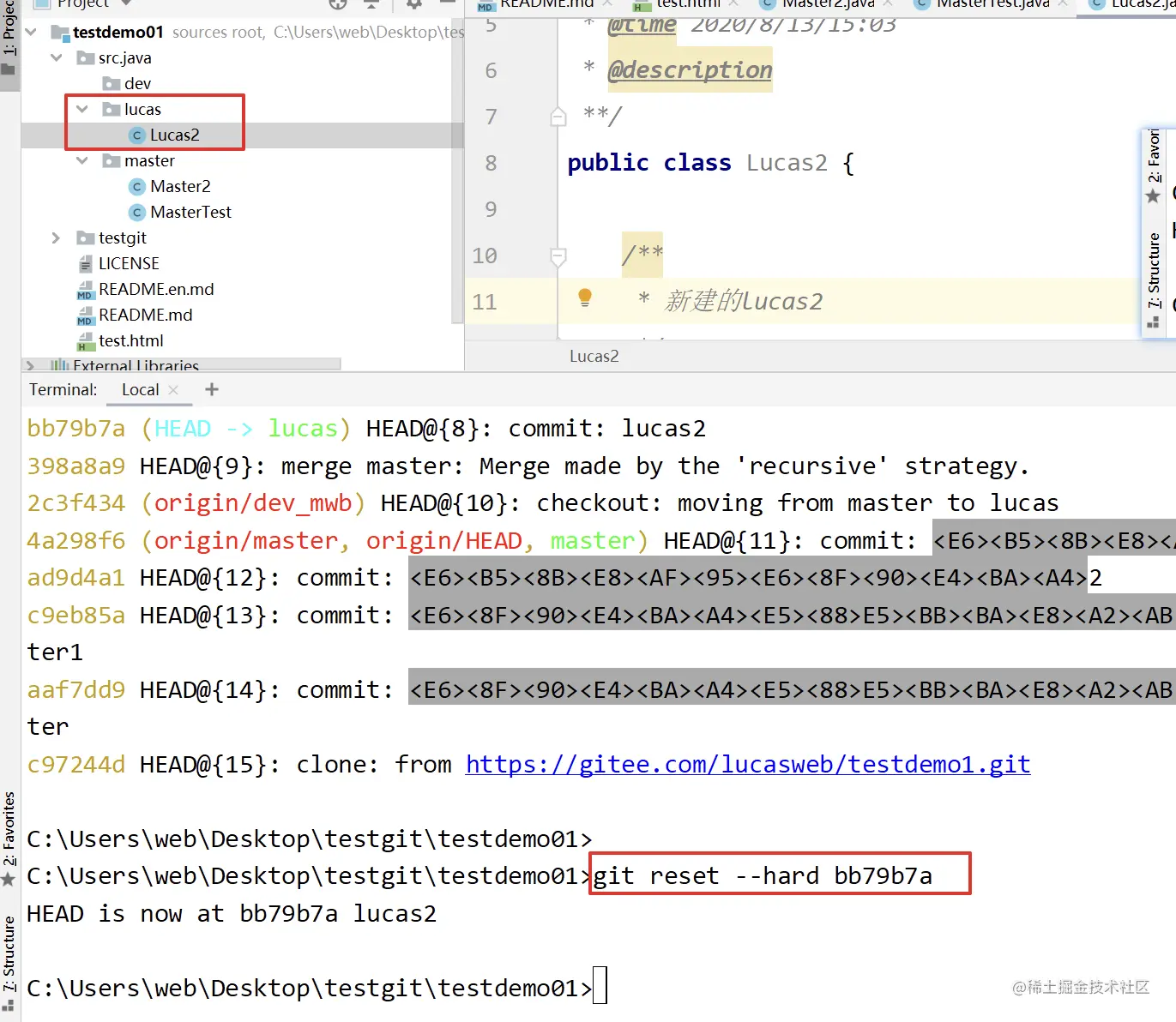Fold the comment ending at line 7
1176x1022 pixels.
coord(558,117)
